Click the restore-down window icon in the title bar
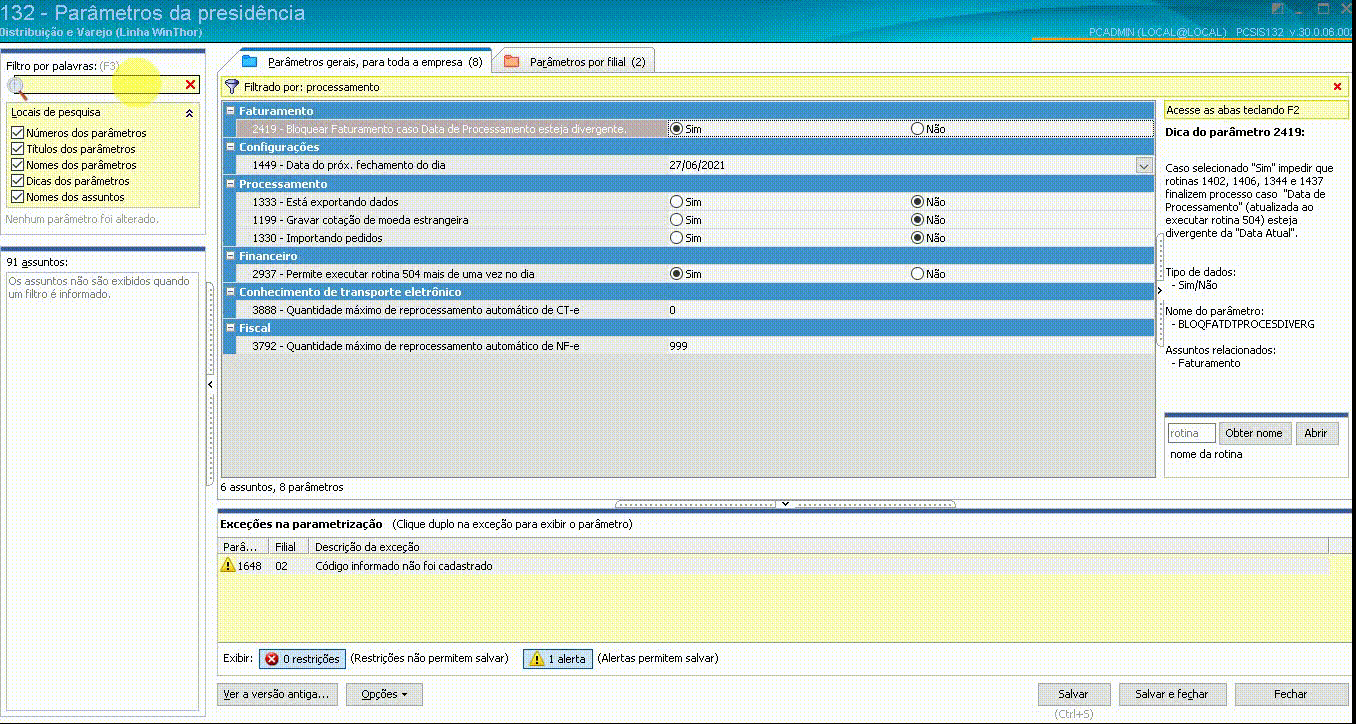 tap(1323, 8)
